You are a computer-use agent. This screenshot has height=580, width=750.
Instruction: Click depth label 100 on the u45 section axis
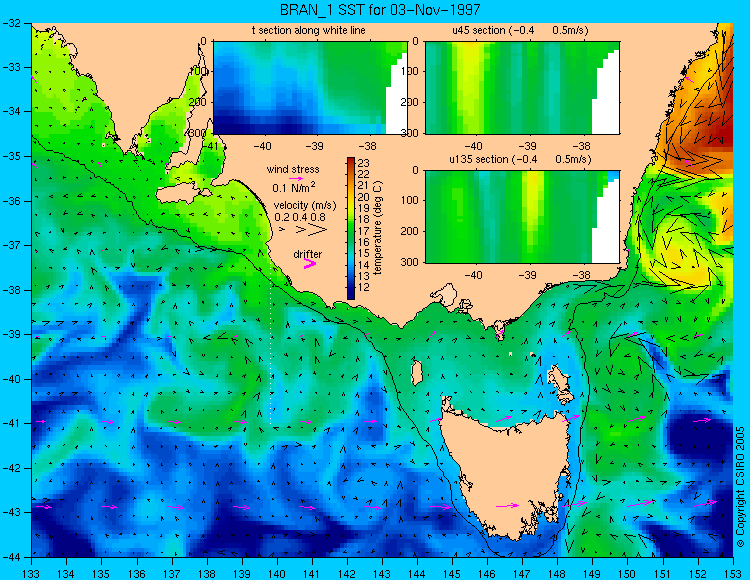point(410,71)
